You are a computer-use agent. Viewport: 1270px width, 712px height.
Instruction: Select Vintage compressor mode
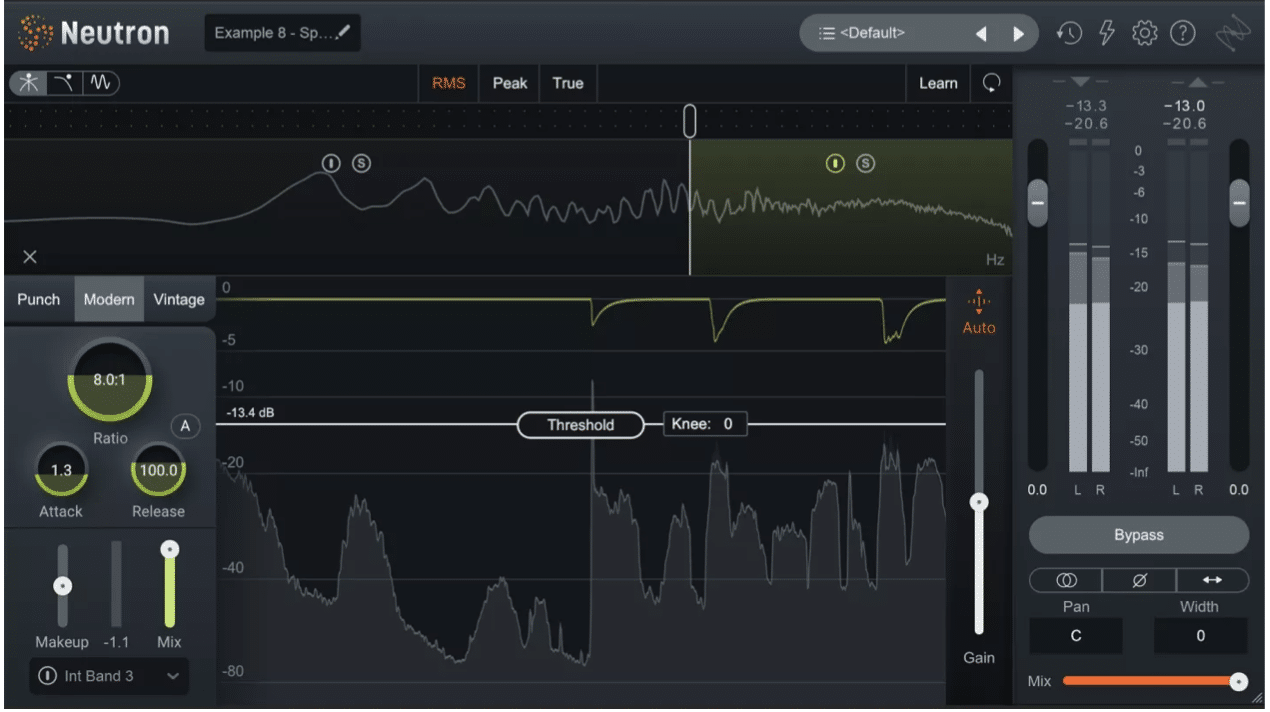coord(178,299)
